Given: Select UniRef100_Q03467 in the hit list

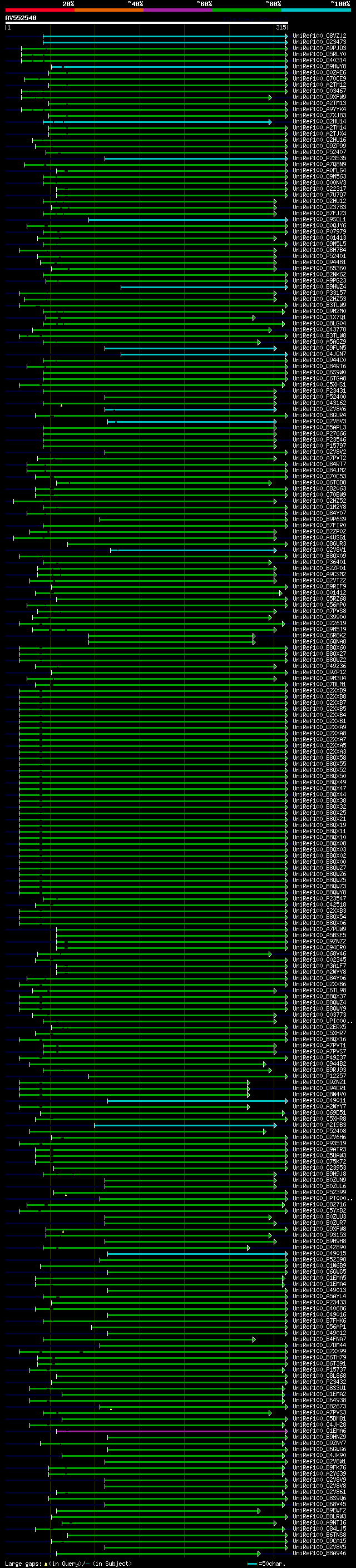Looking at the screenshot, I should tap(319, 91).
